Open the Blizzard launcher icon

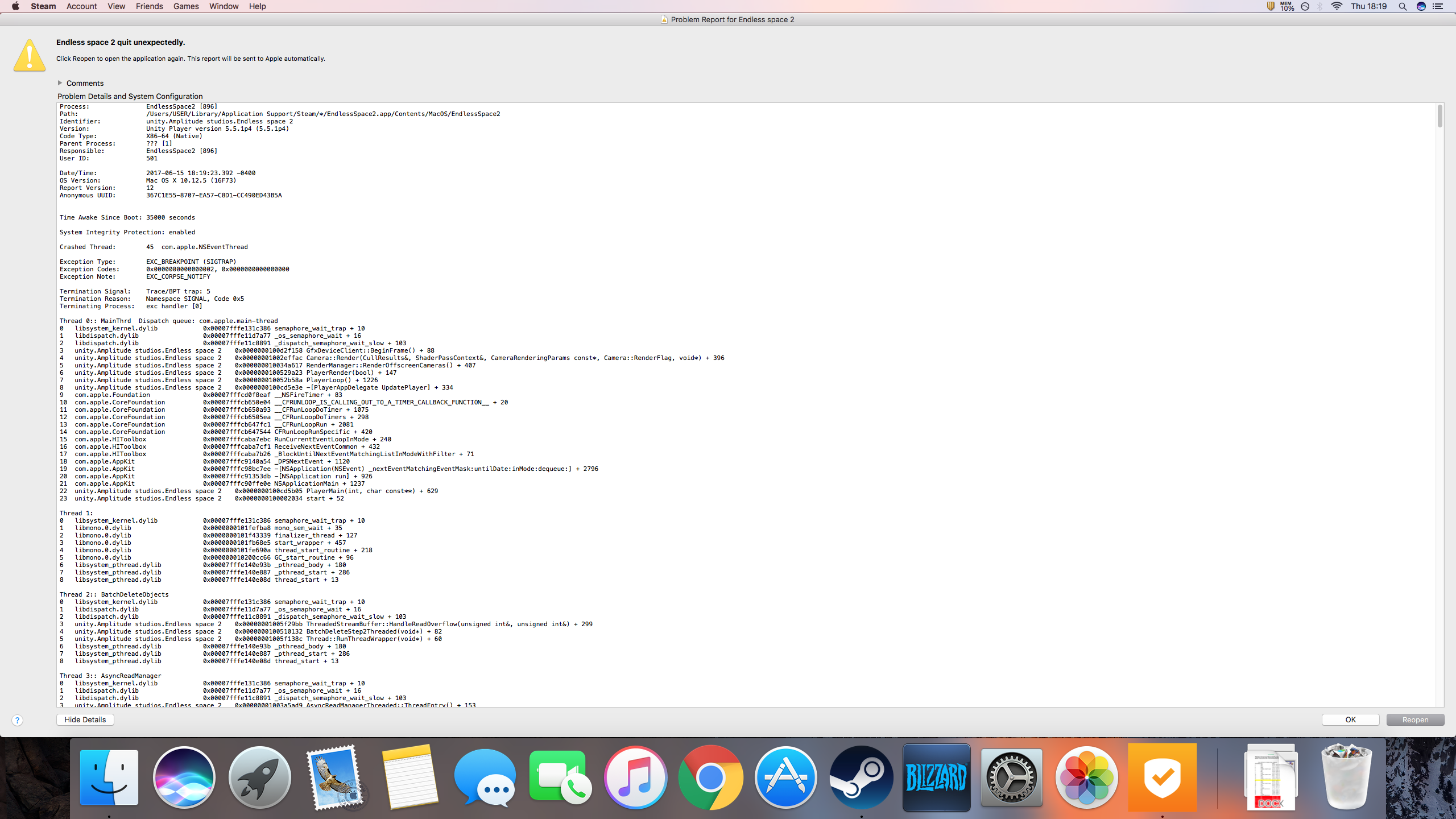click(936, 777)
